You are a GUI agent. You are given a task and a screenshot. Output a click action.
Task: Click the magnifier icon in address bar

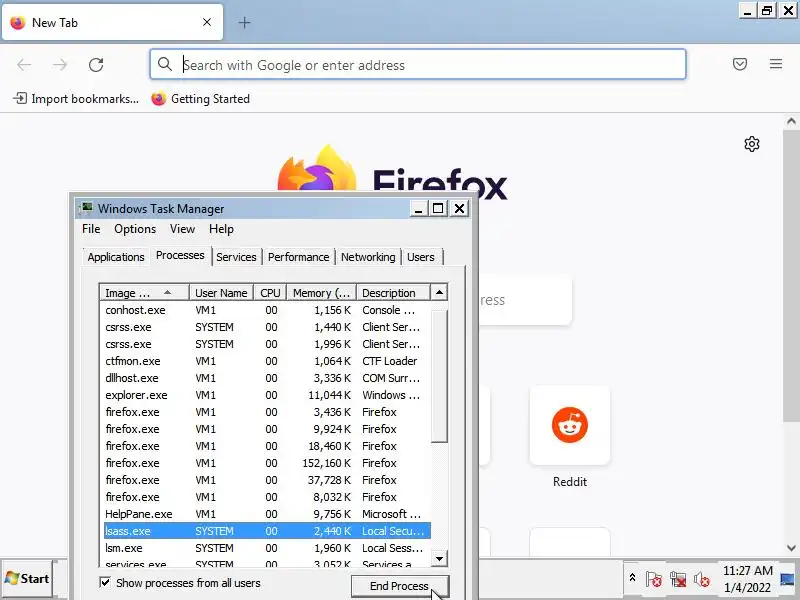coord(164,64)
